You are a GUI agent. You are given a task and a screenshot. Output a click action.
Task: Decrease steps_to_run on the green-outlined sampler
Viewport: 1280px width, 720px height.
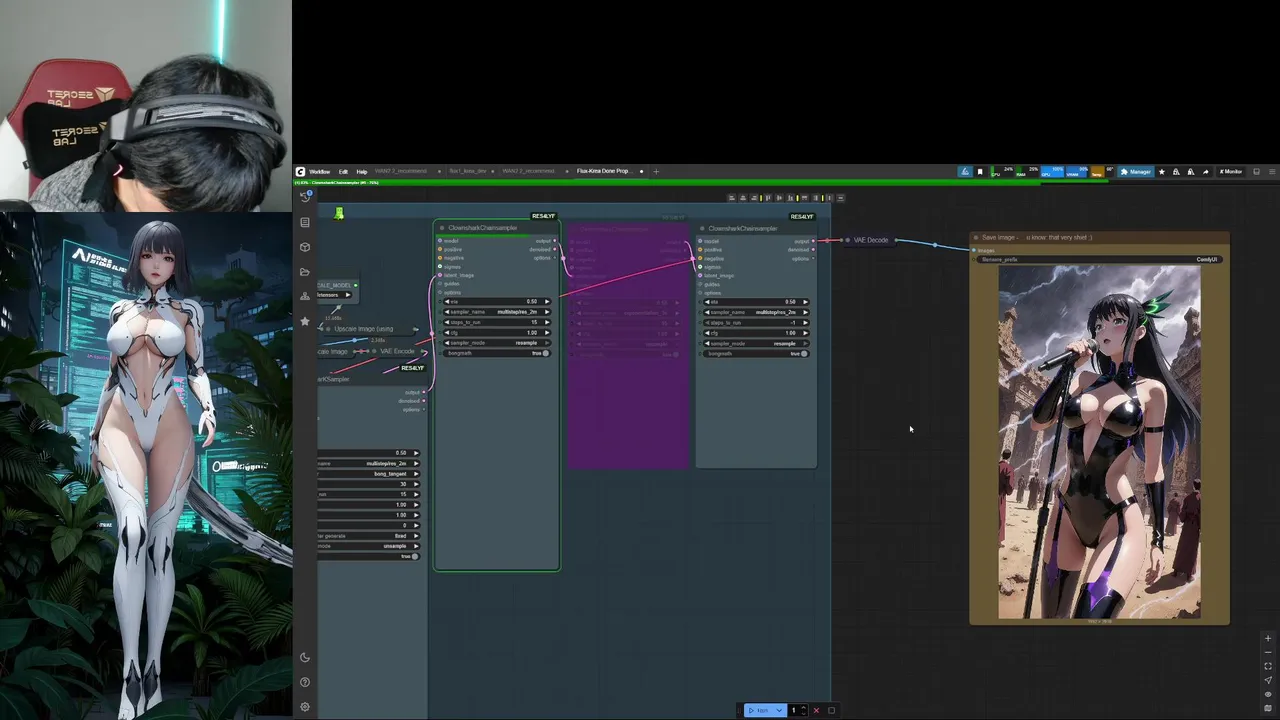pyautogui.click(x=446, y=322)
